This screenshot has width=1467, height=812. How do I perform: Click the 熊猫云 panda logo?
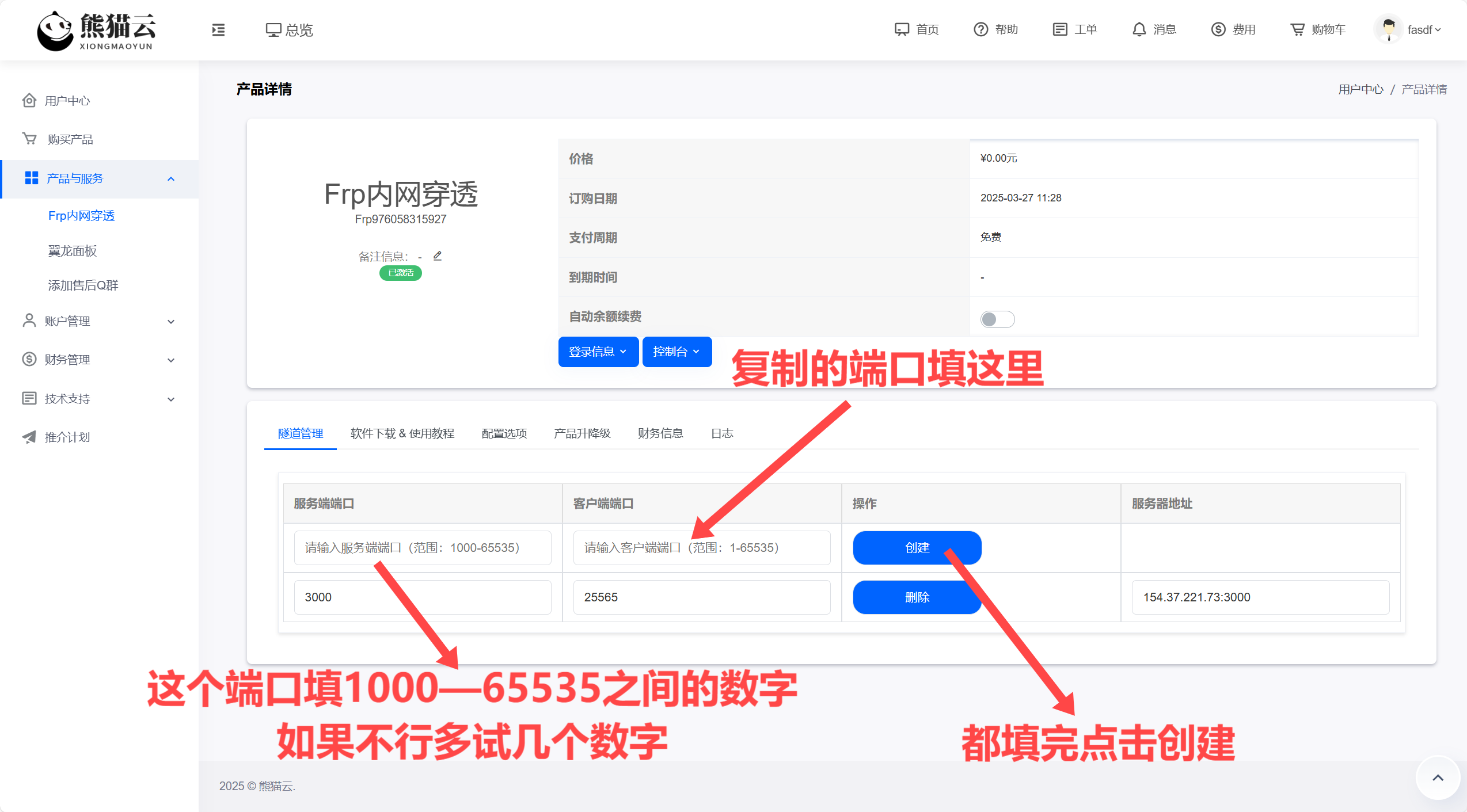coord(96,30)
